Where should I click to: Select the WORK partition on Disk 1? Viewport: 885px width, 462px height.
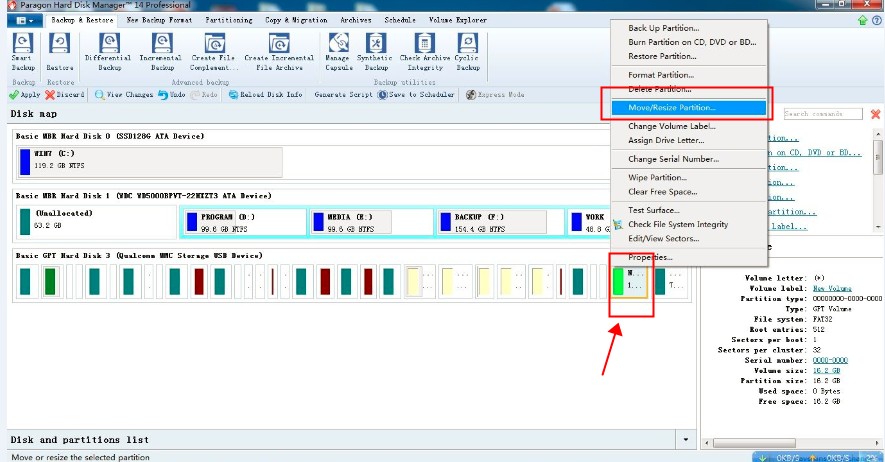pos(589,222)
